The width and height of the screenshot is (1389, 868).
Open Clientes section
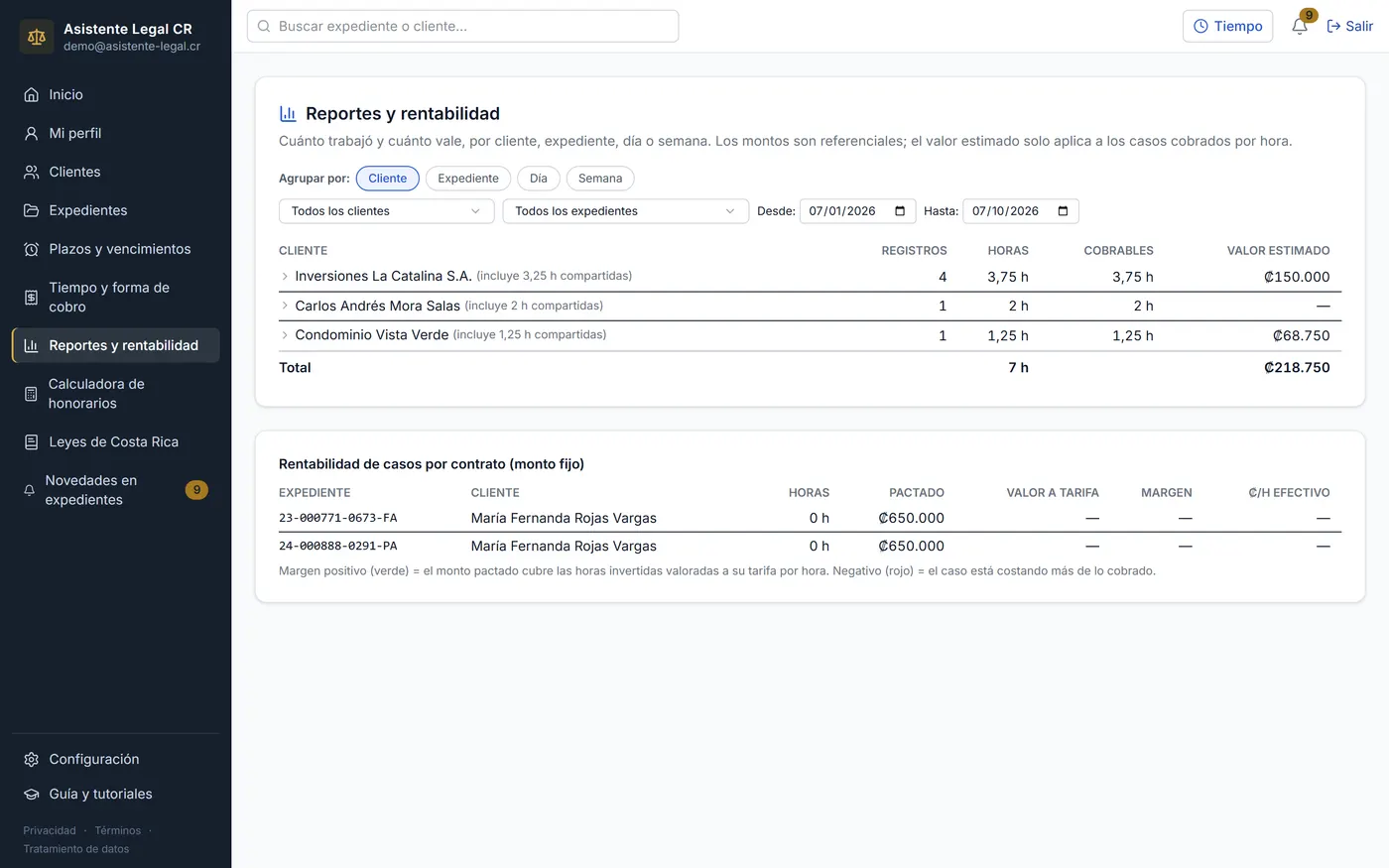coord(116,173)
